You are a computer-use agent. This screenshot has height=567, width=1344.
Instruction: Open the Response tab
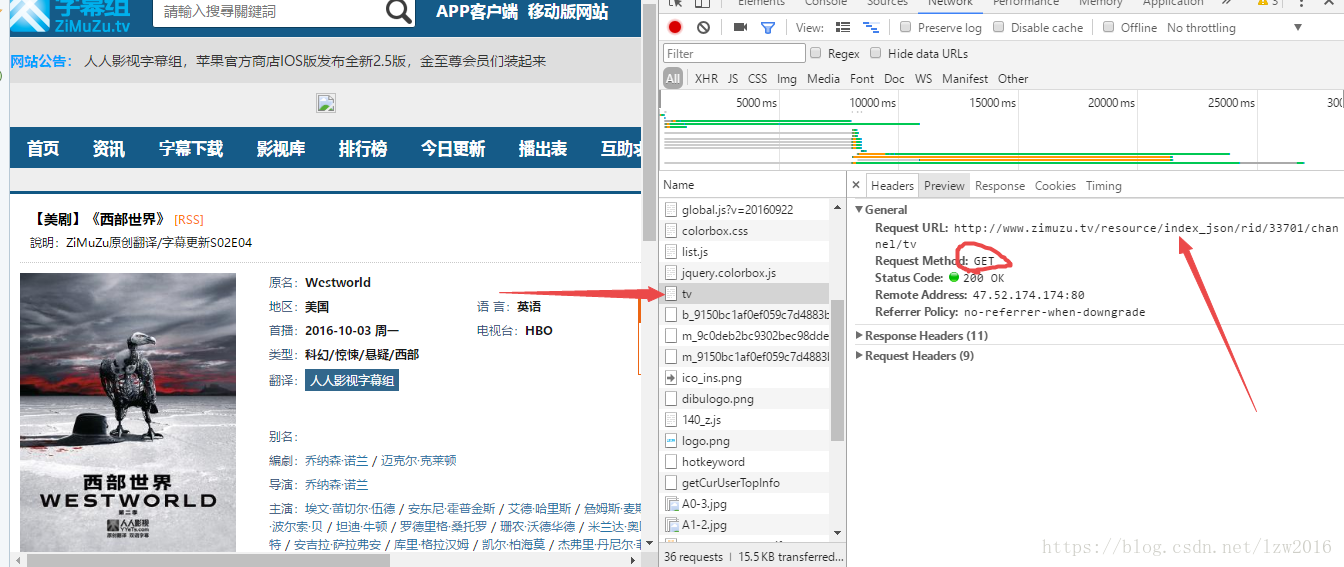pos(1000,186)
